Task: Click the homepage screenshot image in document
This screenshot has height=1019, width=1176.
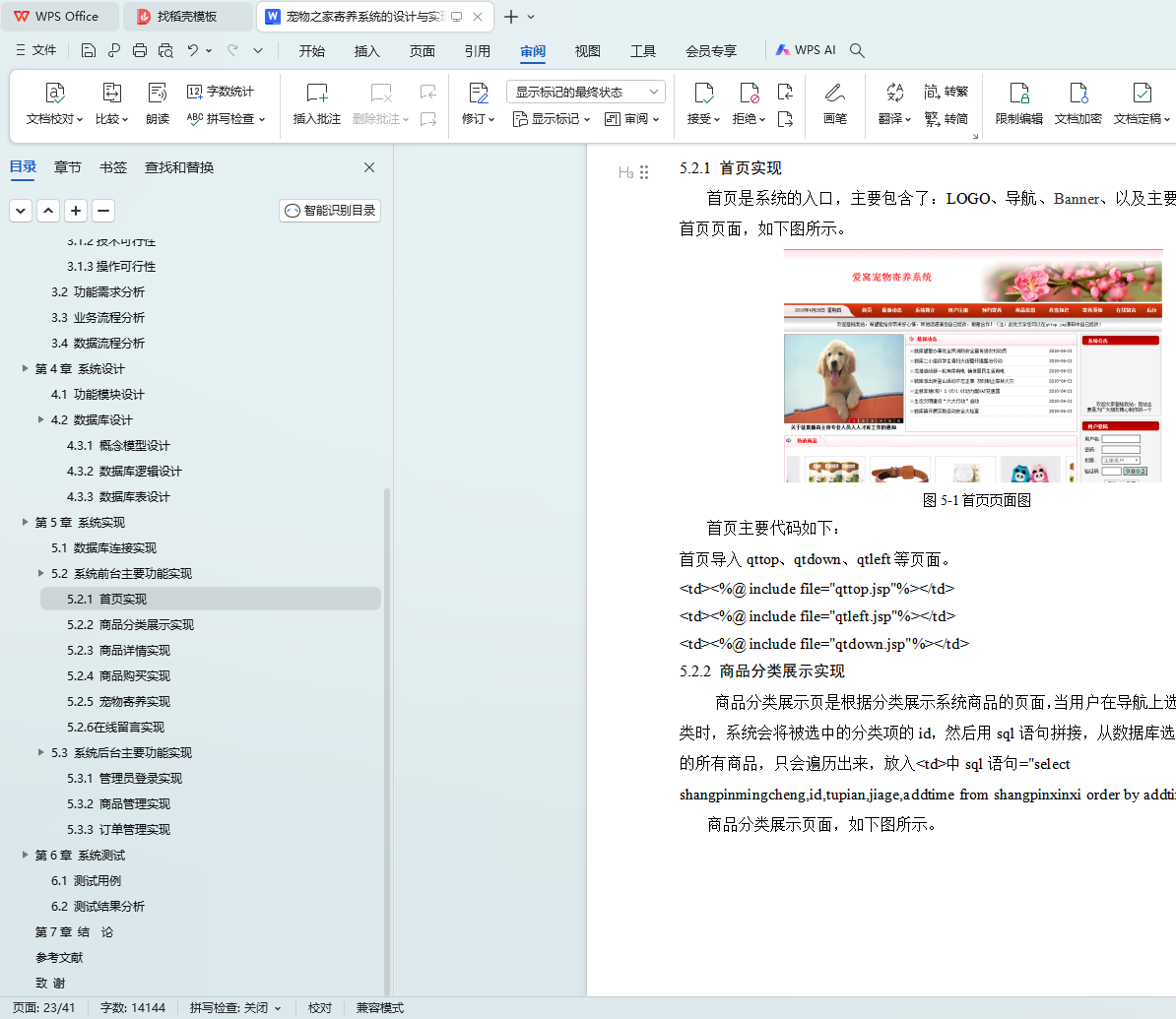Action: [x=973, y=366]
